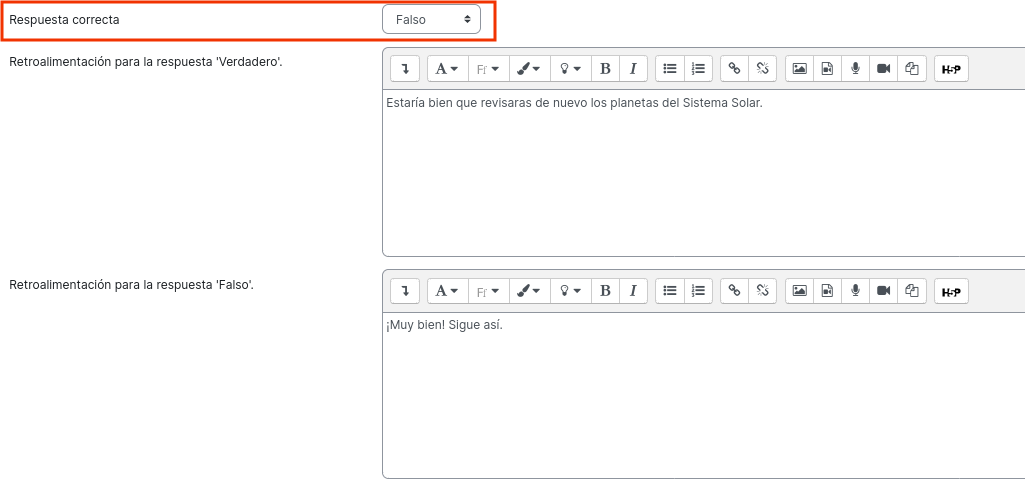This screenshot has height=484, width=1025.
Task: Expand toolbar toggle in the 'Verdadero' feedback editor
Action: coord(405,69)
